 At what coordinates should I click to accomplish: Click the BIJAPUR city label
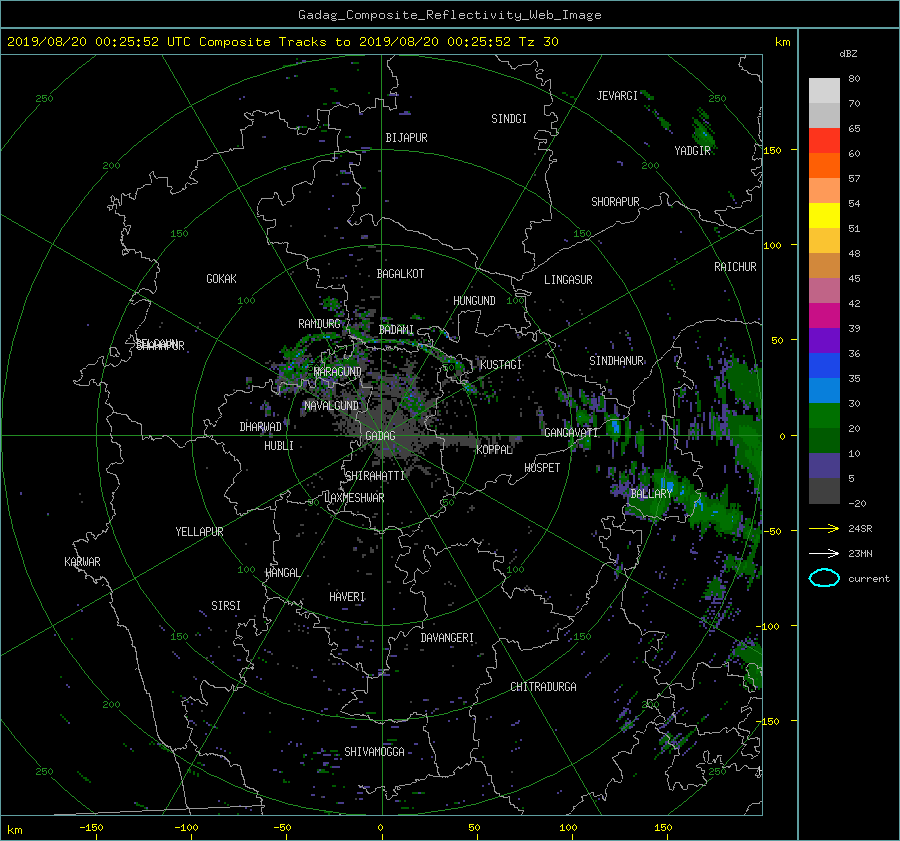click(x=406, y=138)
